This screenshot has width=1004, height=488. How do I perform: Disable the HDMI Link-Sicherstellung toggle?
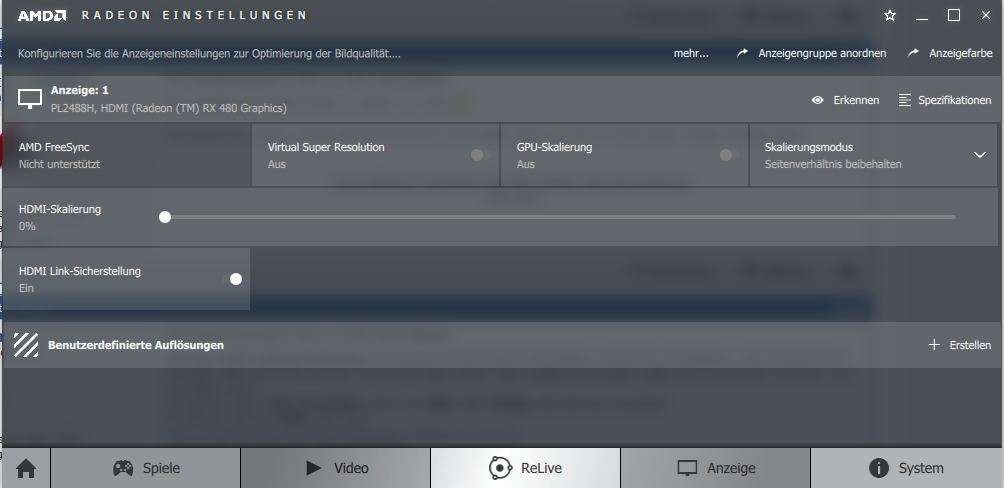click(x=232, y=279)
